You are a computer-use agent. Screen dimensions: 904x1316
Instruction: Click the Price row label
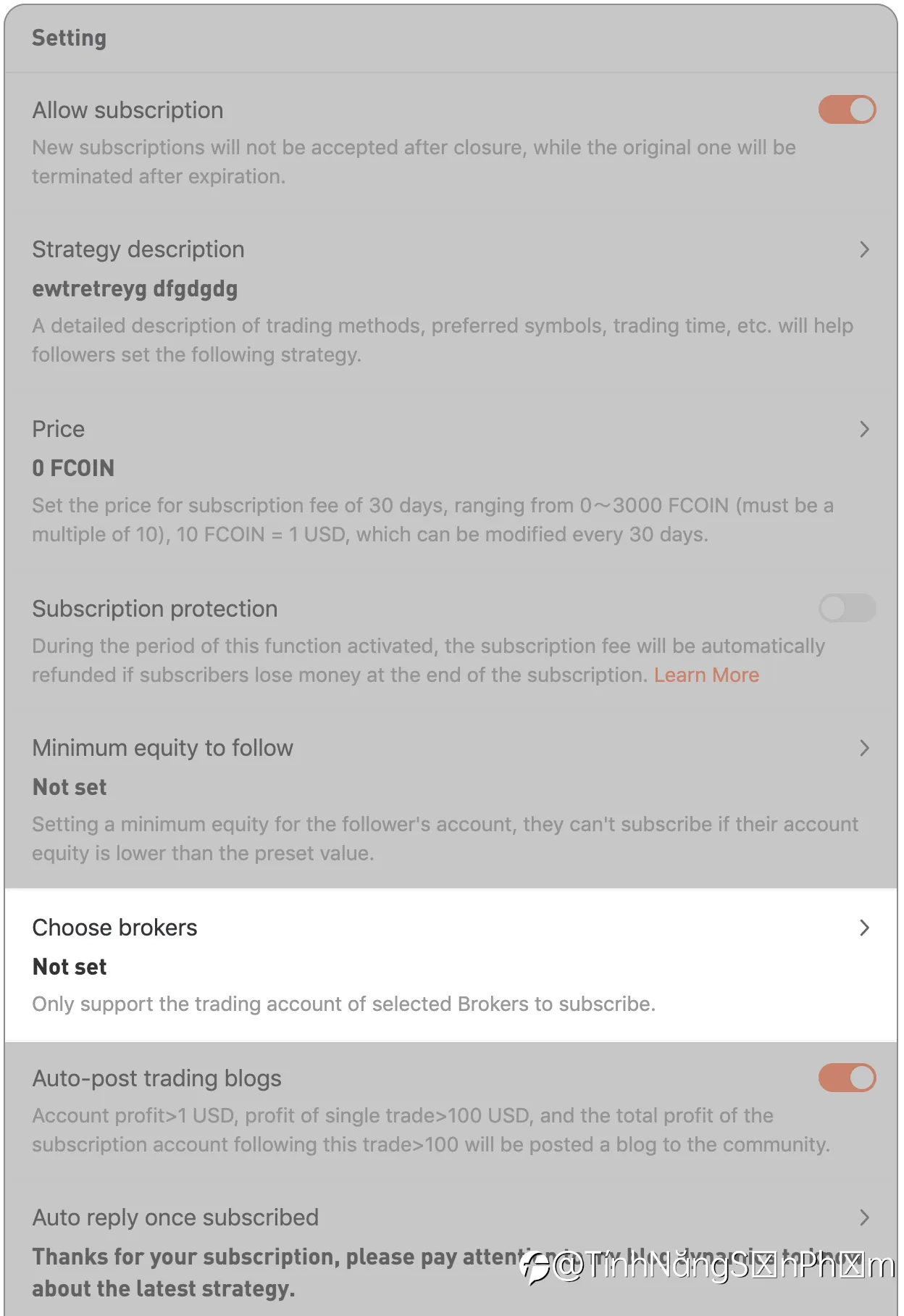(x=59, y=429)
